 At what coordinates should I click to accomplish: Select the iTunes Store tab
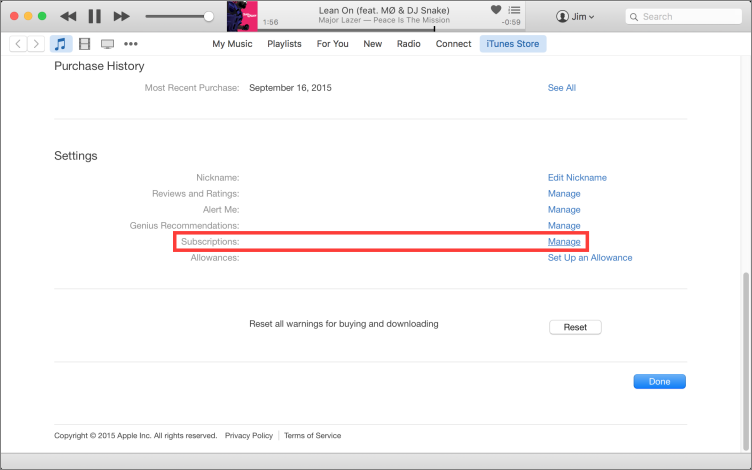tap(513, 44)
